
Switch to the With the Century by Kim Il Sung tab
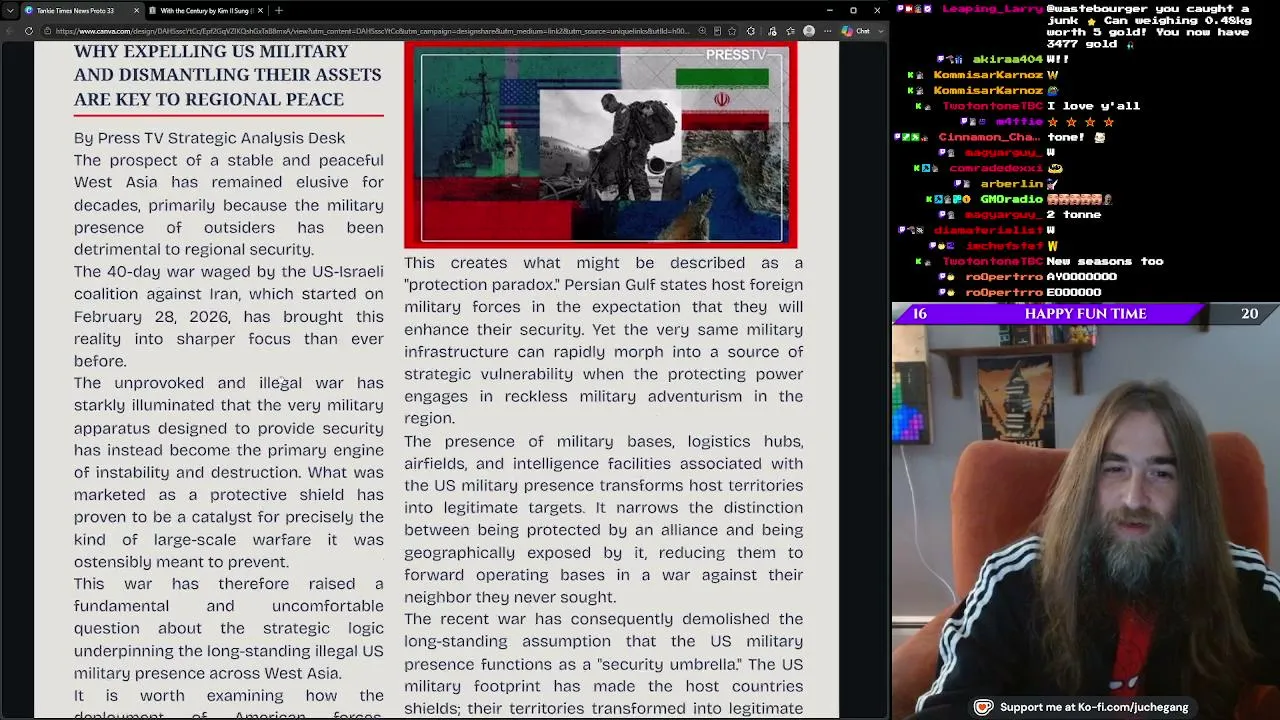tap(205, 10)
